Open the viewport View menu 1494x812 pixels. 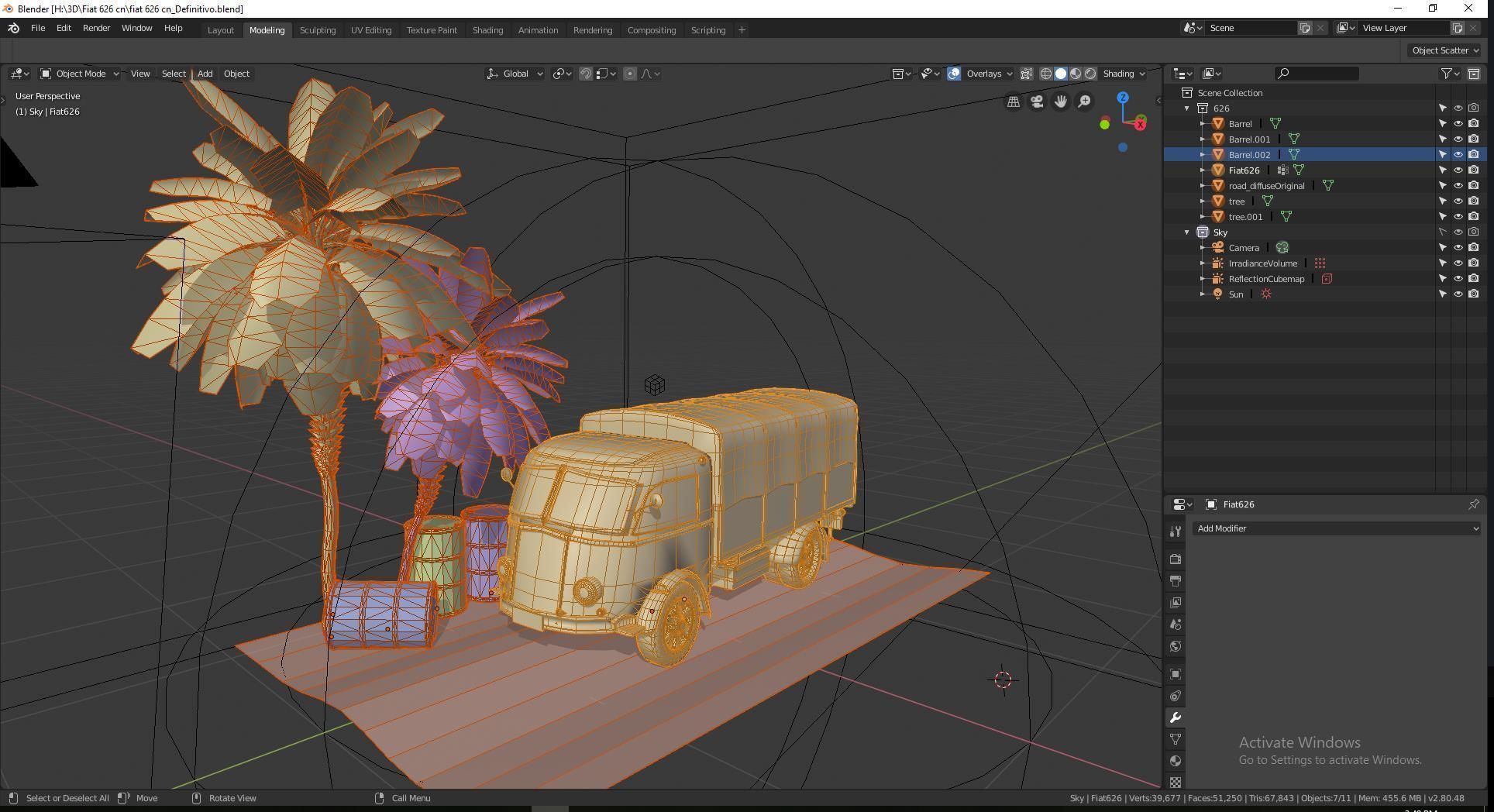(x=140, y=74)
